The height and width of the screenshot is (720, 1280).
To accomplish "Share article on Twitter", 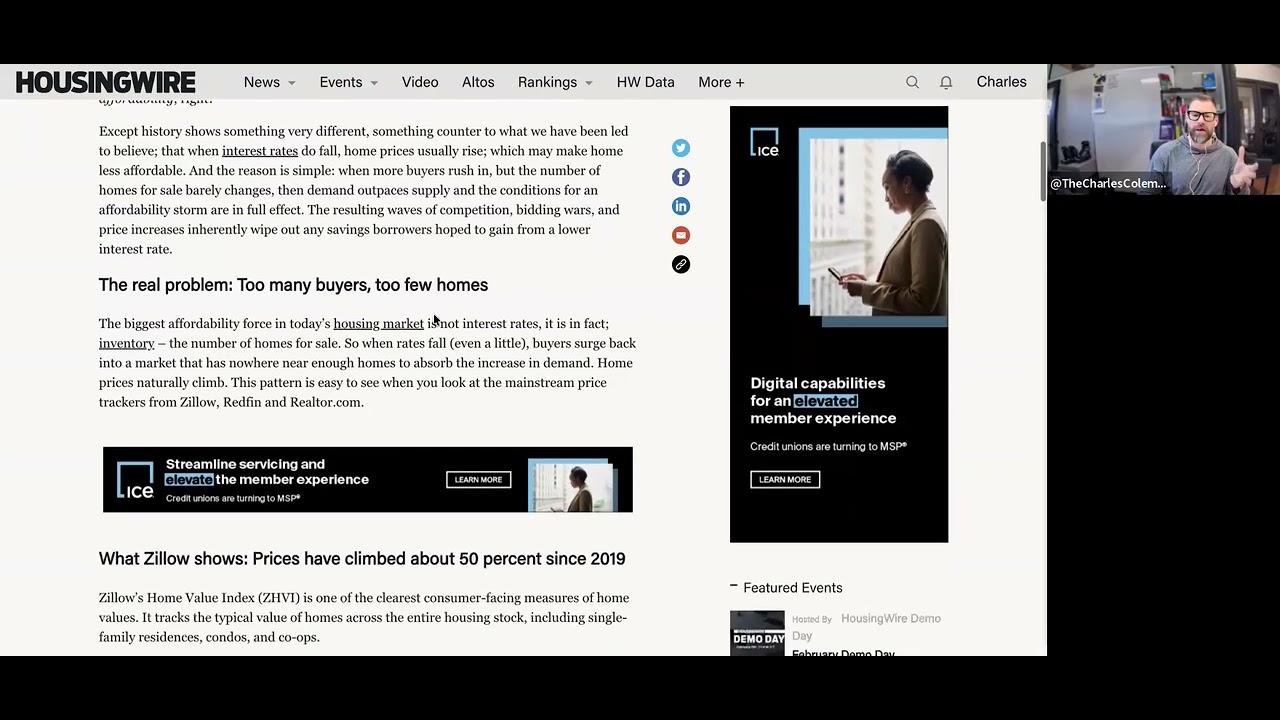I will pos(681,148).
